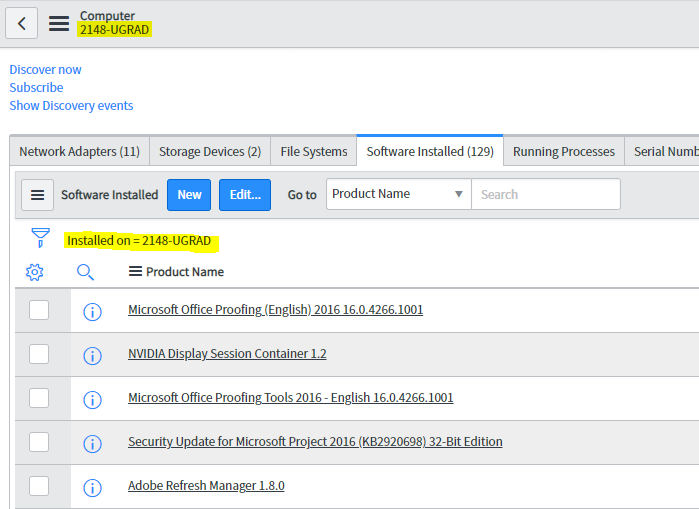Click the back arrow button
Screen dimensions: 699x509
pos(22,22)
